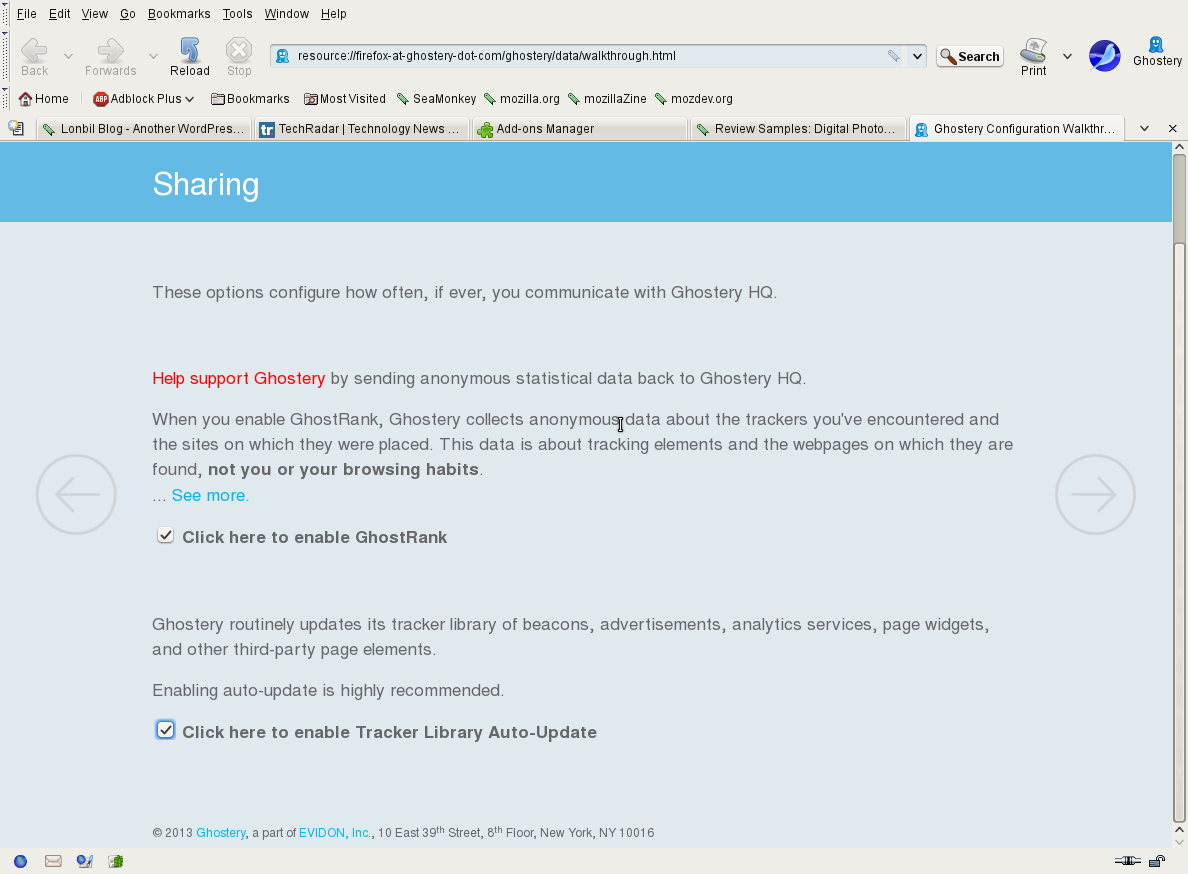1188x874 pixels.
Task: Expand the URL bar history dropdown
Action: (x=917, y=56)
